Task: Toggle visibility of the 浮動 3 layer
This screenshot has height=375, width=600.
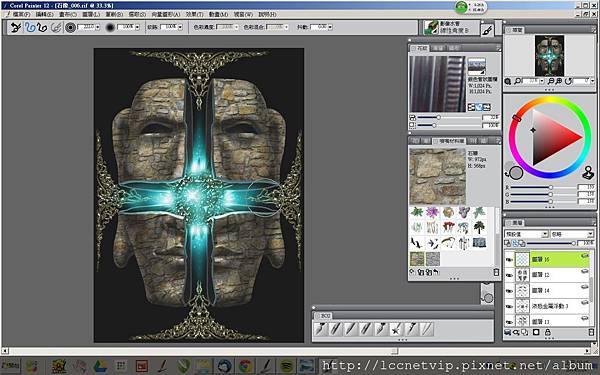Action: [x=509, y=306]
